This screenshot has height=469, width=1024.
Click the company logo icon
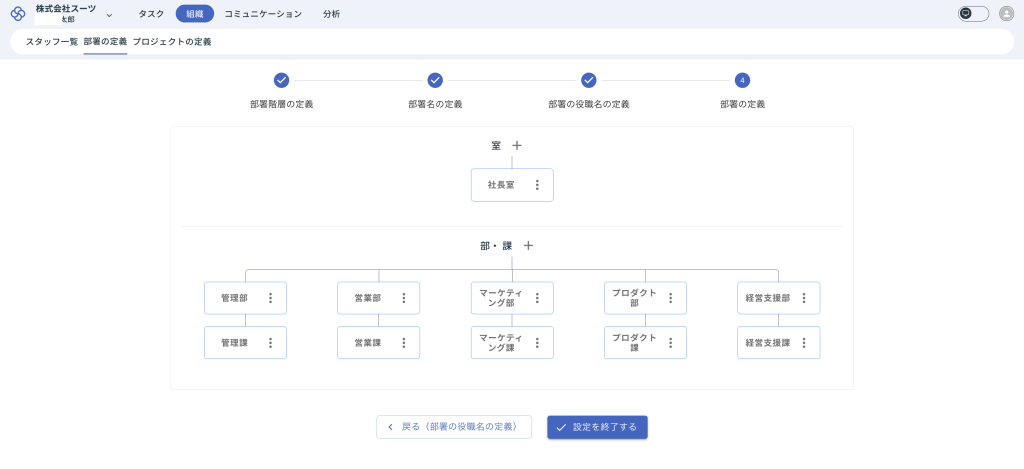click(18, 14)
